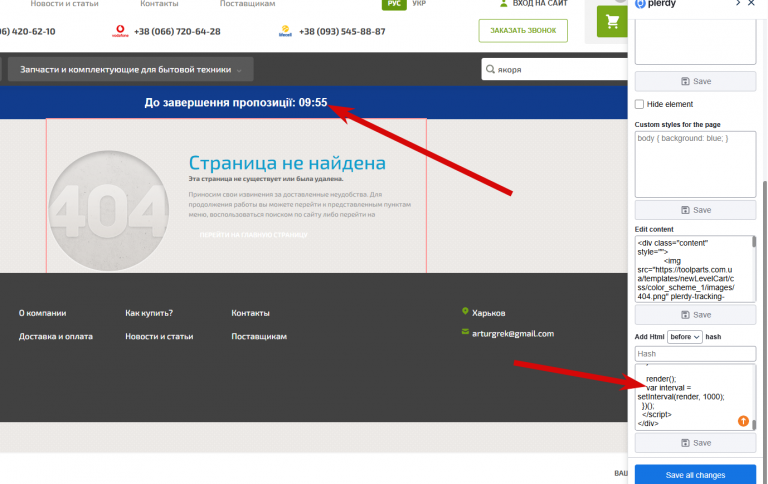The width and height of the screenshot is (768, 484).
Task: Click the Страница не найдена heading
Action: pyautogui.click(x=287, y=163)
